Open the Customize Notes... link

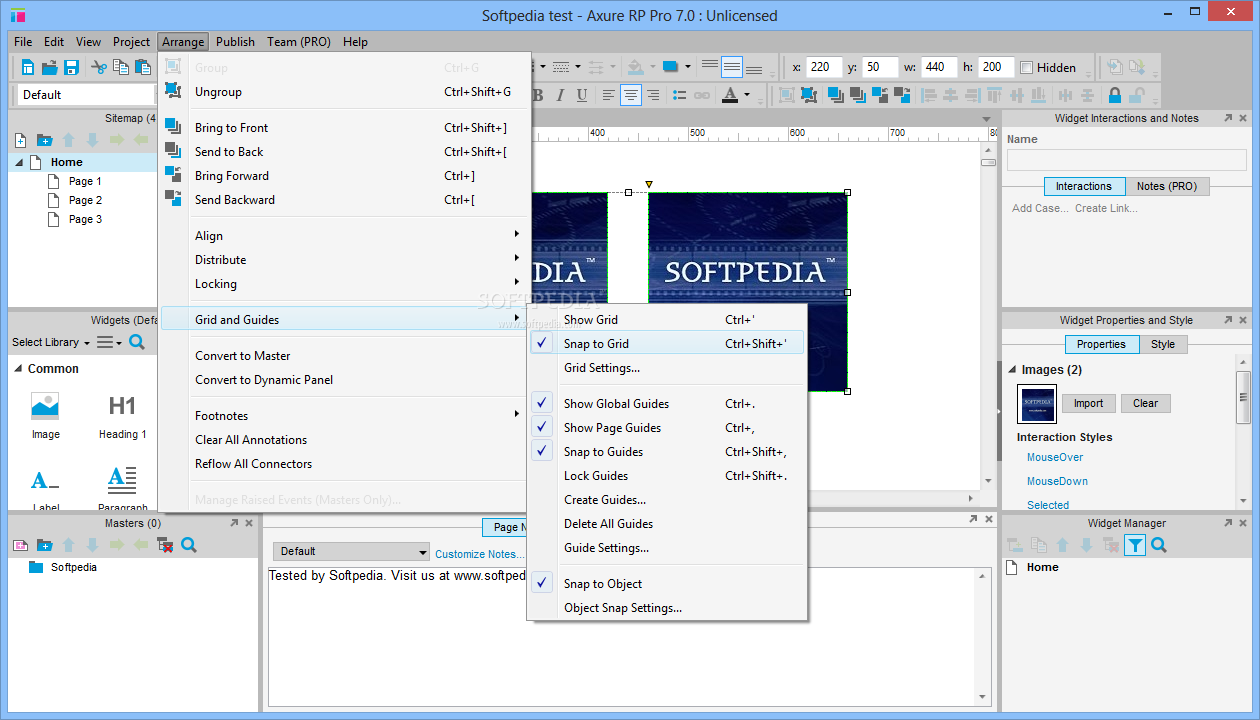click(479, 554)
